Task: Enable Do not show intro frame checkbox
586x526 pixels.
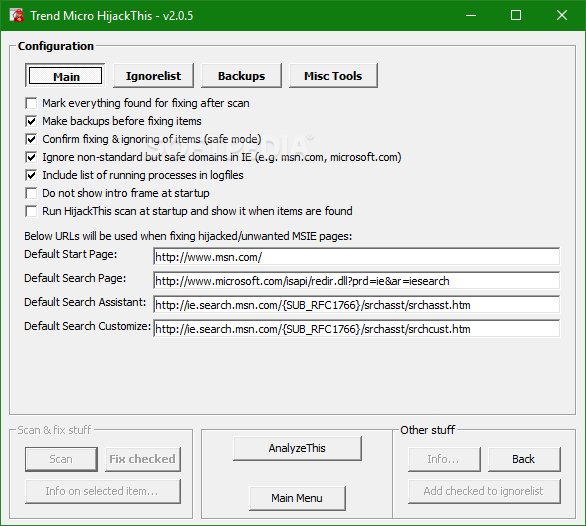Action: [31, 193]
